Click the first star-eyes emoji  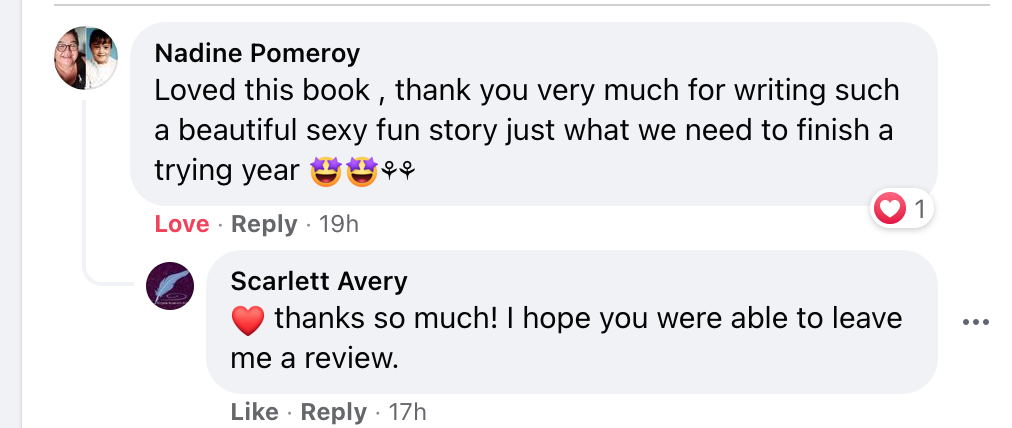[327, 172]
